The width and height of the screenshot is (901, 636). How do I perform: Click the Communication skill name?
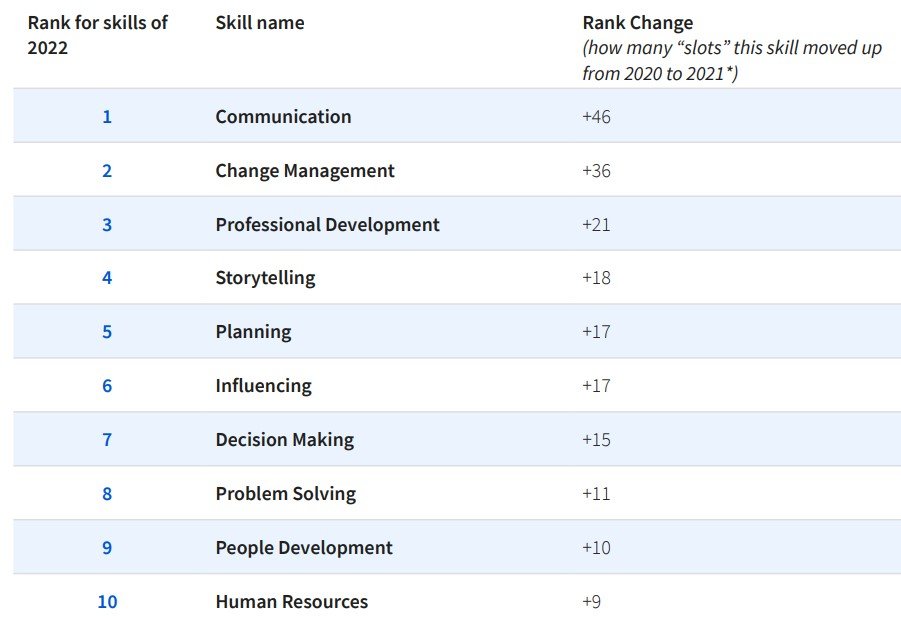click(283, 117)
